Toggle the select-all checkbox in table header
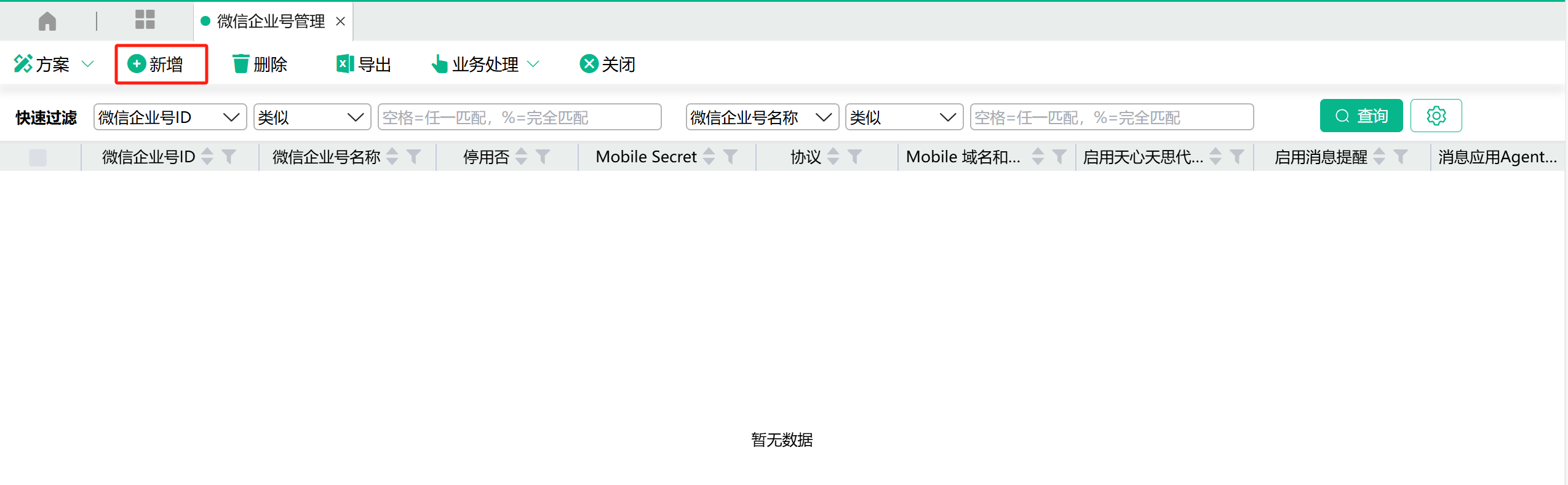Image resolution: width=1568 pixels, height=485 pixels. pyautogui.click(x=38, y=157)
